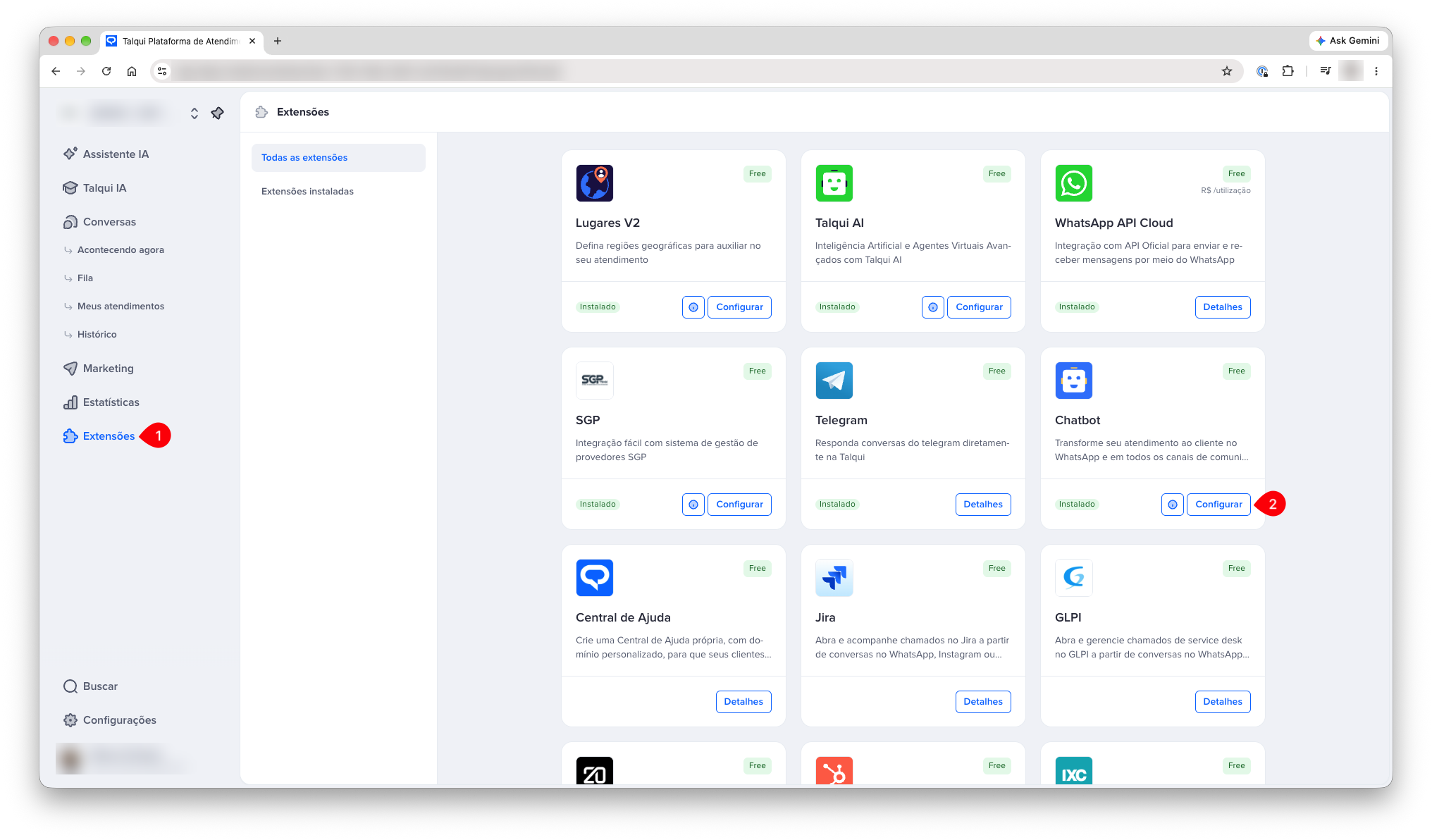This screenshot has width=1432, height=840.
Task: Open Buscar search
Action: (x=90, y=686)
